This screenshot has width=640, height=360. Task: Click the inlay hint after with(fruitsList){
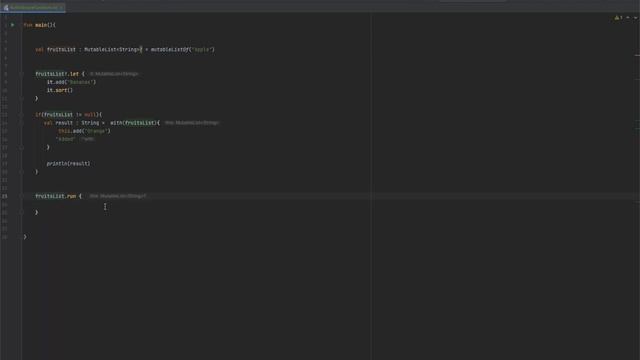192,123
